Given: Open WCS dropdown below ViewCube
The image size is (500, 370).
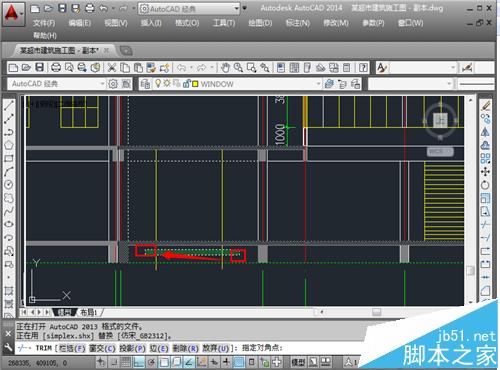Looking at the screenshot, I should 440,152.
